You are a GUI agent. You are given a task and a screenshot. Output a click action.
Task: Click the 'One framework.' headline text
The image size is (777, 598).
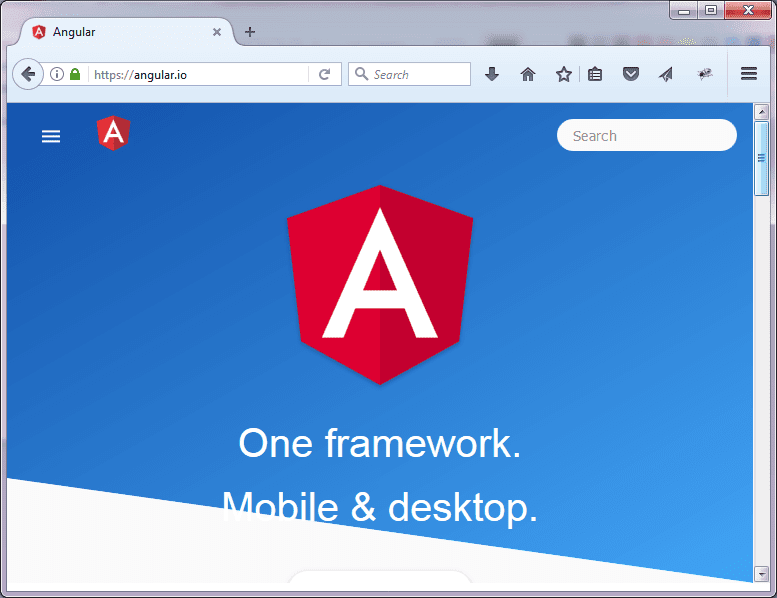point(380,443)
